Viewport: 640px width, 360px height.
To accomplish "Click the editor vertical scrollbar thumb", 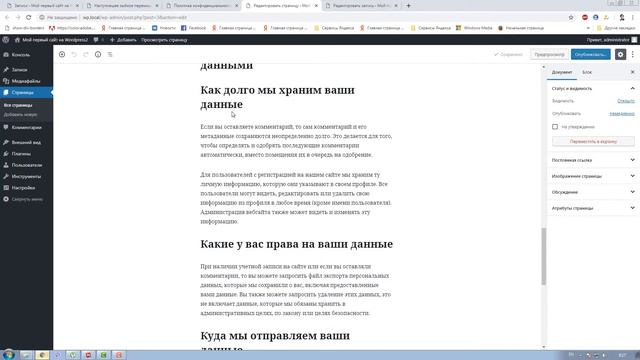I will tap(543, 256).
